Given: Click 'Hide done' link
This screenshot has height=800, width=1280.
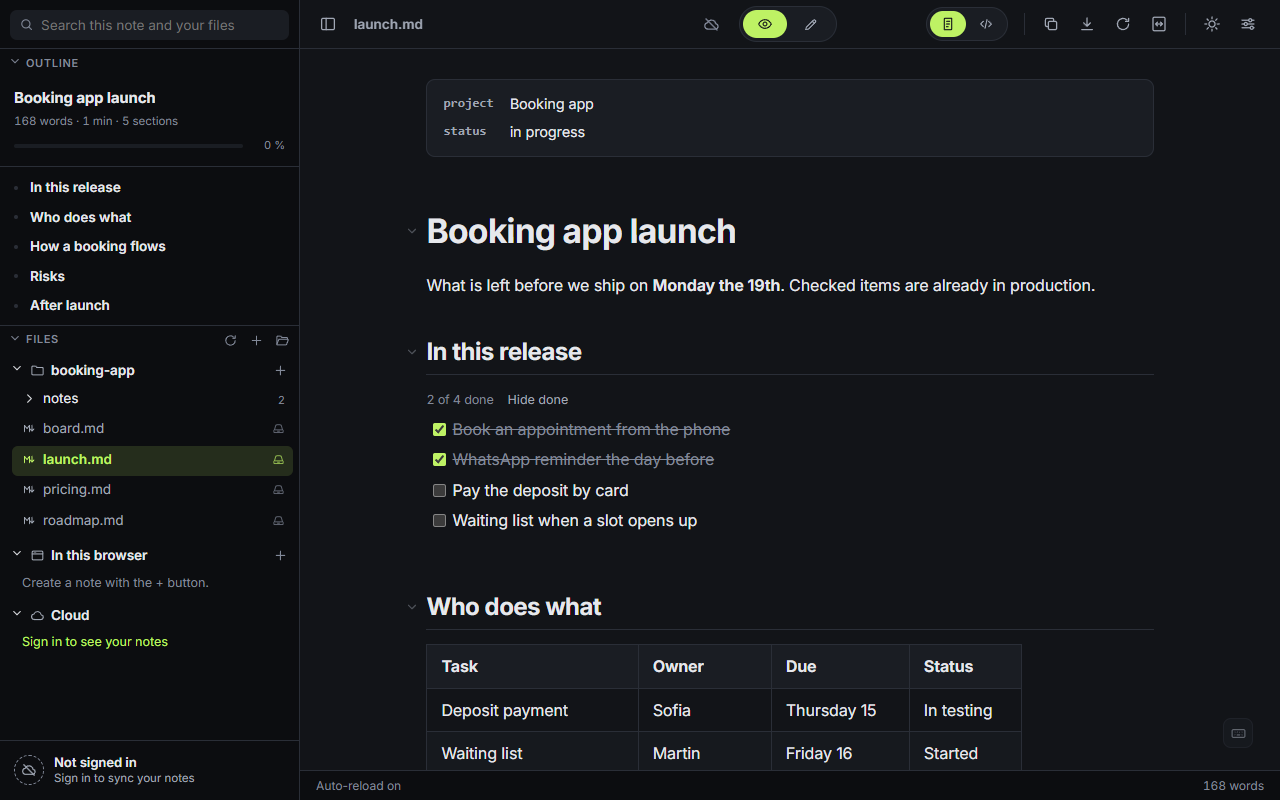Looking at the screenshot, I should click(x=538, y=399).
